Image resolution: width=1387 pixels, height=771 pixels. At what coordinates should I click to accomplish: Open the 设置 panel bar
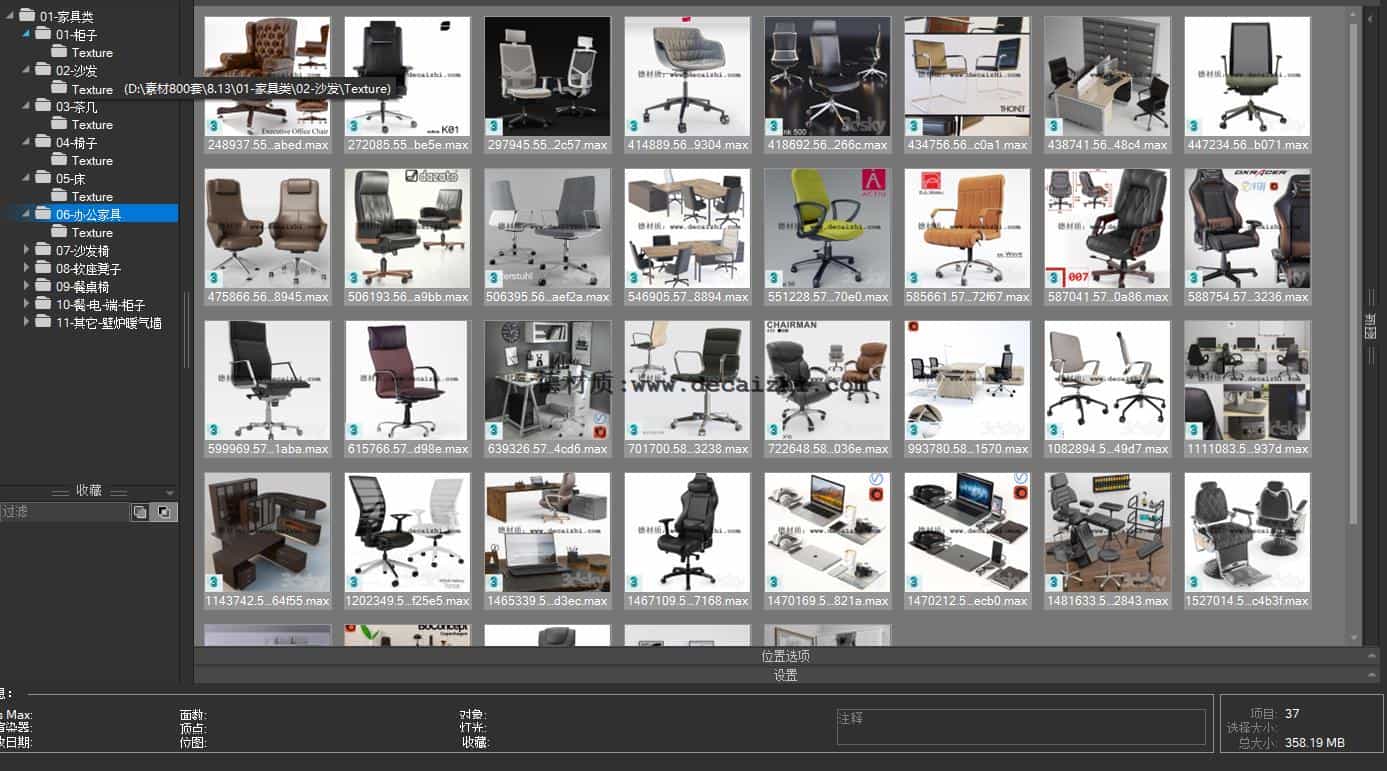(x=785, y=675)
